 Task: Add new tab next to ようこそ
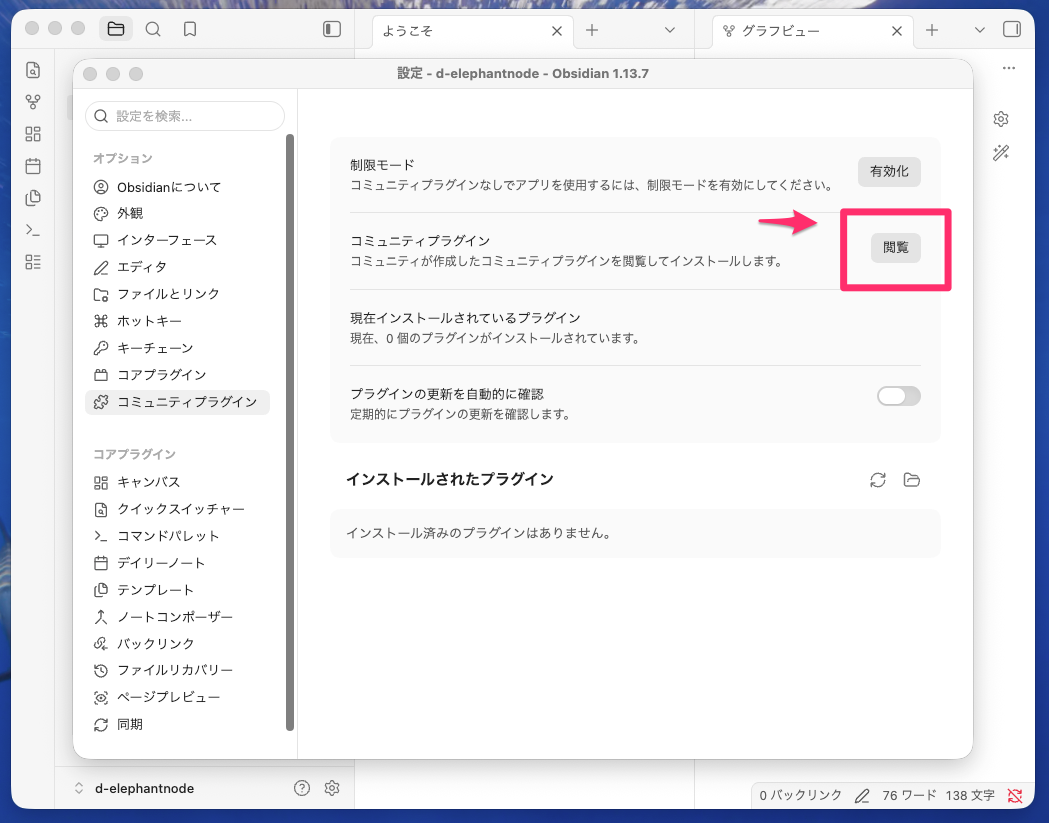coord(592,30)
